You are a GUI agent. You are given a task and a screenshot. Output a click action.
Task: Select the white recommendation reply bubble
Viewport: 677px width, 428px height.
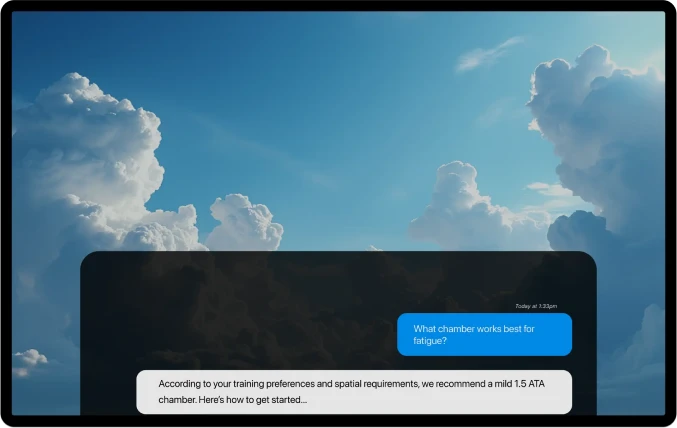[354, 392]
